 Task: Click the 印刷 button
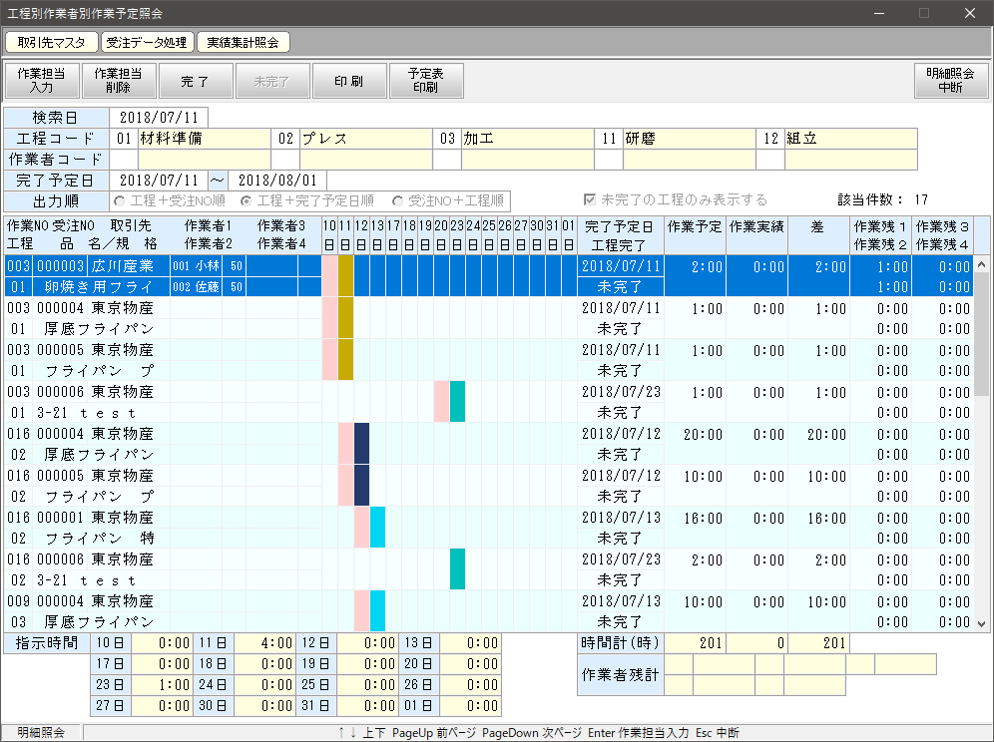pyautogui.click(x=349, y=81)
